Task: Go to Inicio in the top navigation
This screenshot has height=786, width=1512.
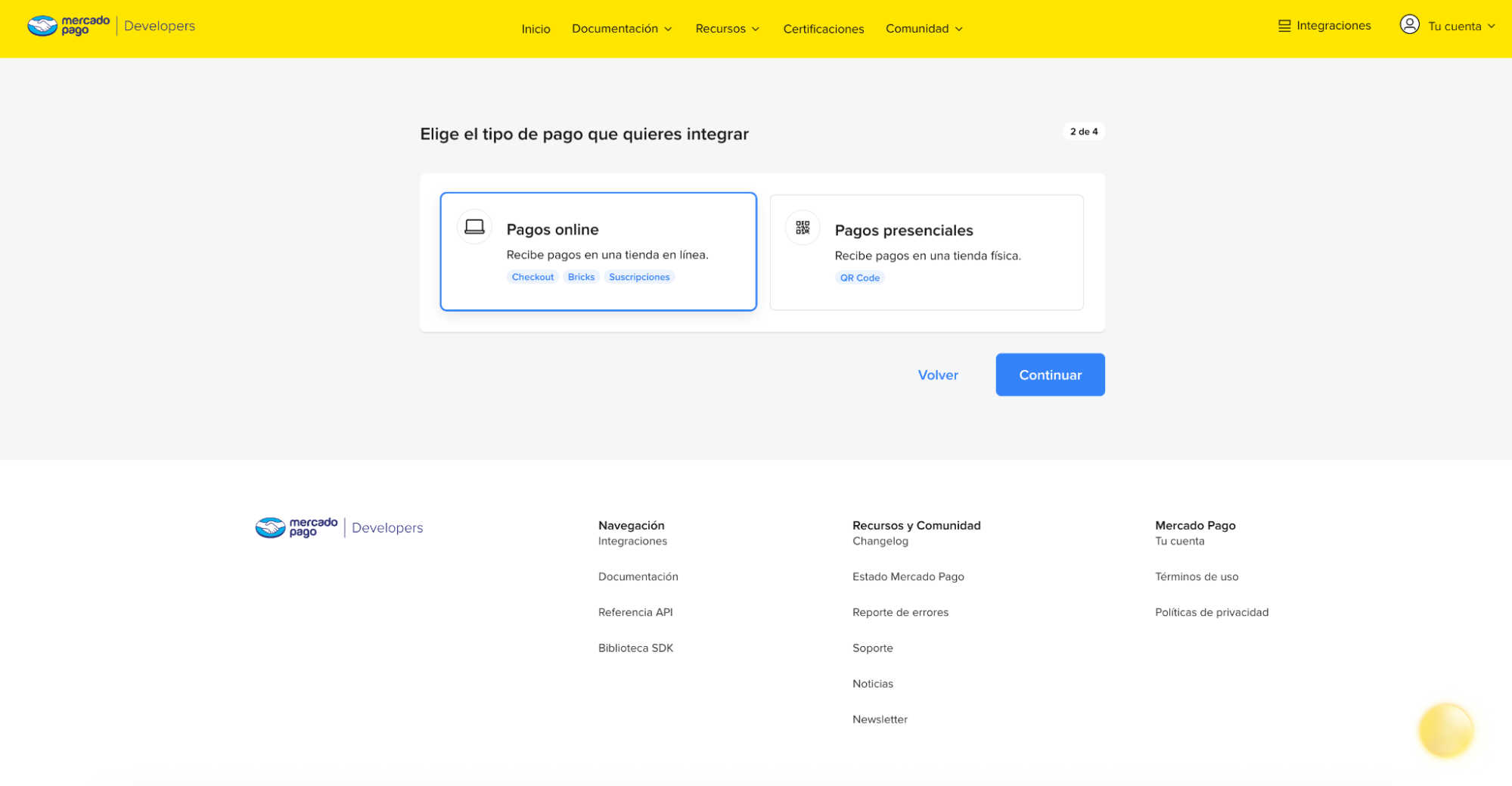Action: tap(536, 29)
